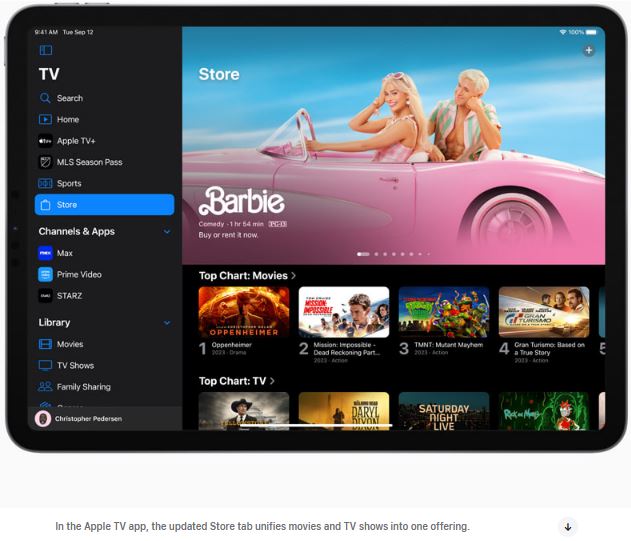The width and height of the screenshot is (631, 541).
Task: Click 'Gran Turismo: Based on a True Story' title
Action: click(549, 349)
